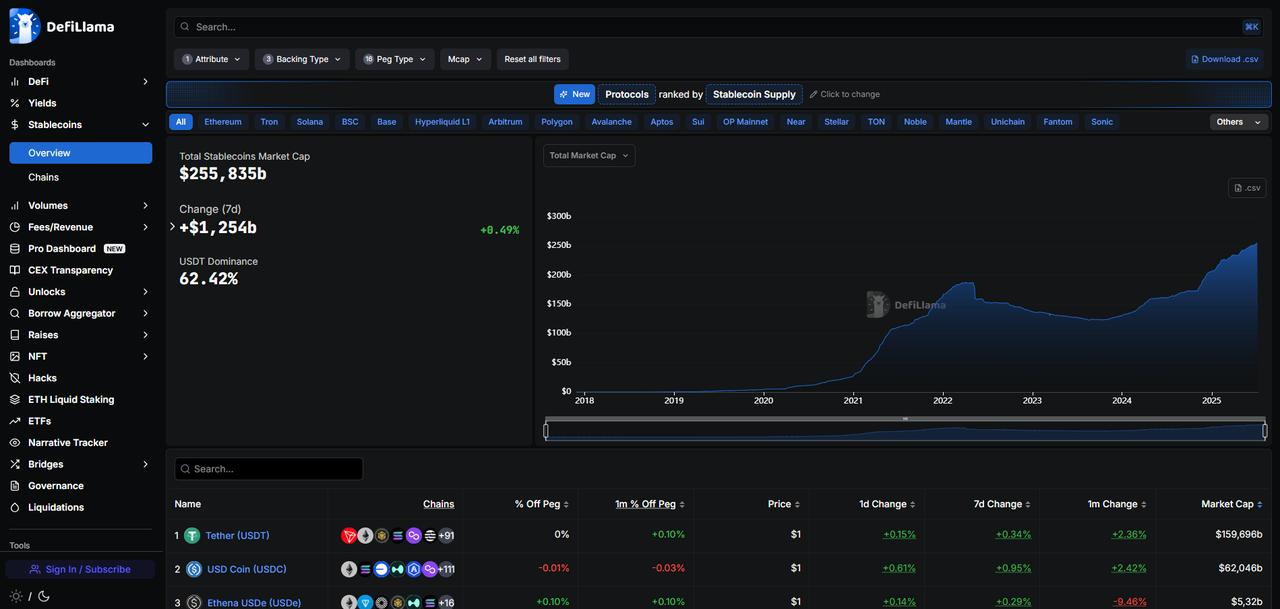
Task: Expand the Volumes sidebar section
Action: (145, 206)
